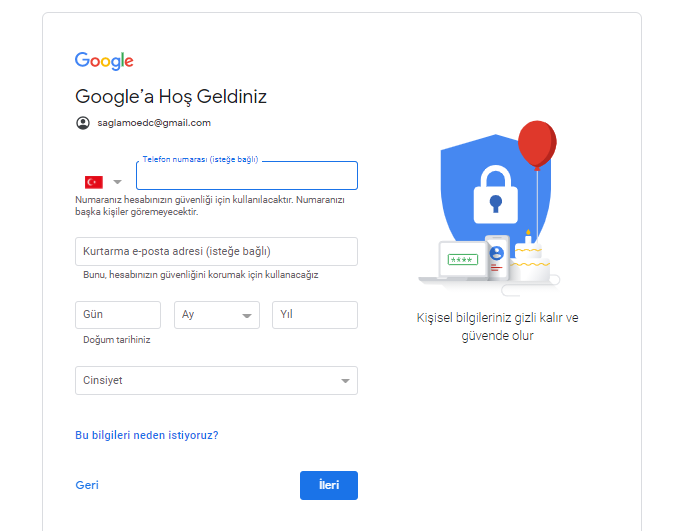The height and width of the screenshot is (531, 687).
Task: Click the Kurtarma e-posta adresi field
Action: tap(216, 251)
